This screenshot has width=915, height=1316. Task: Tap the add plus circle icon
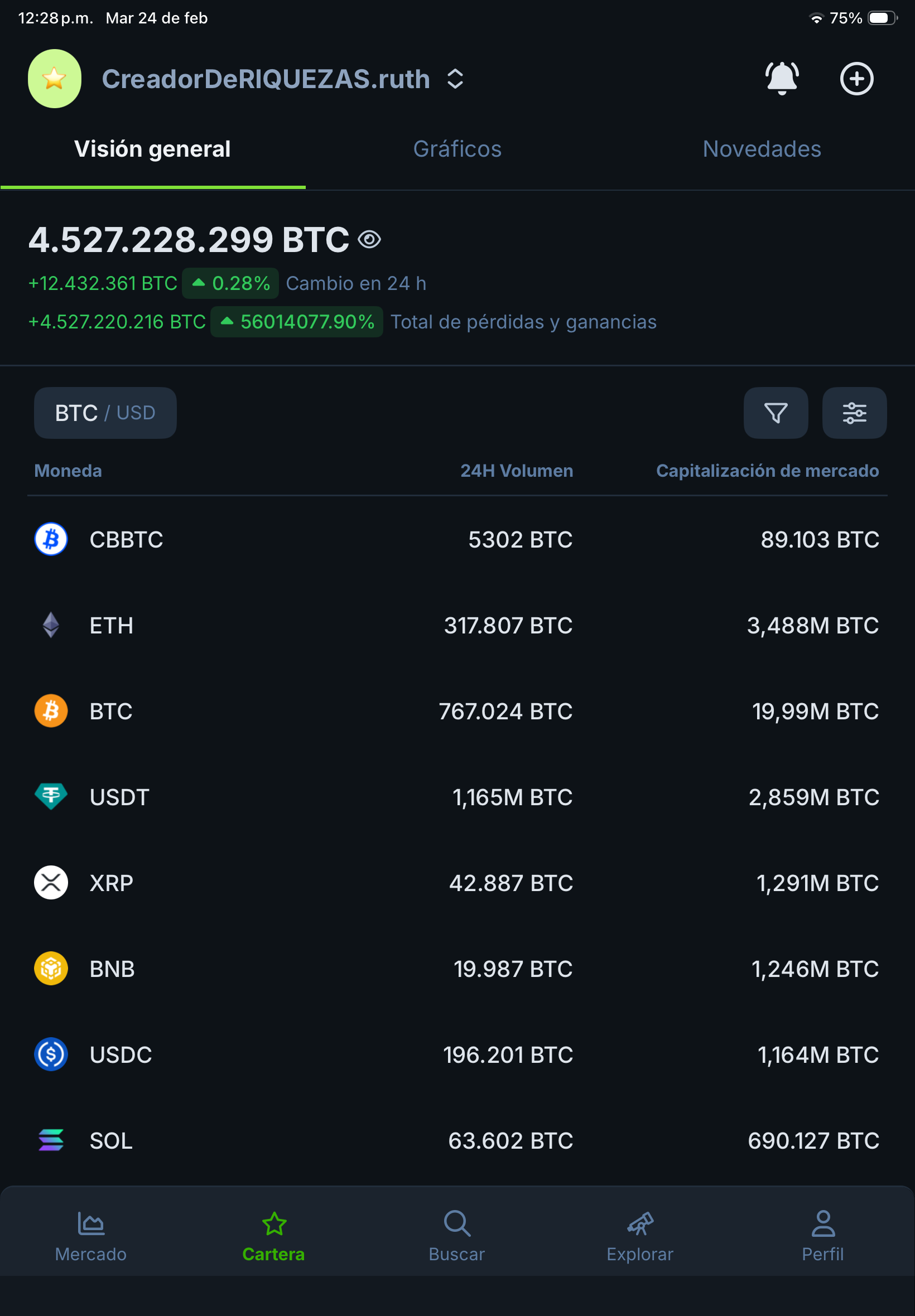856,79
